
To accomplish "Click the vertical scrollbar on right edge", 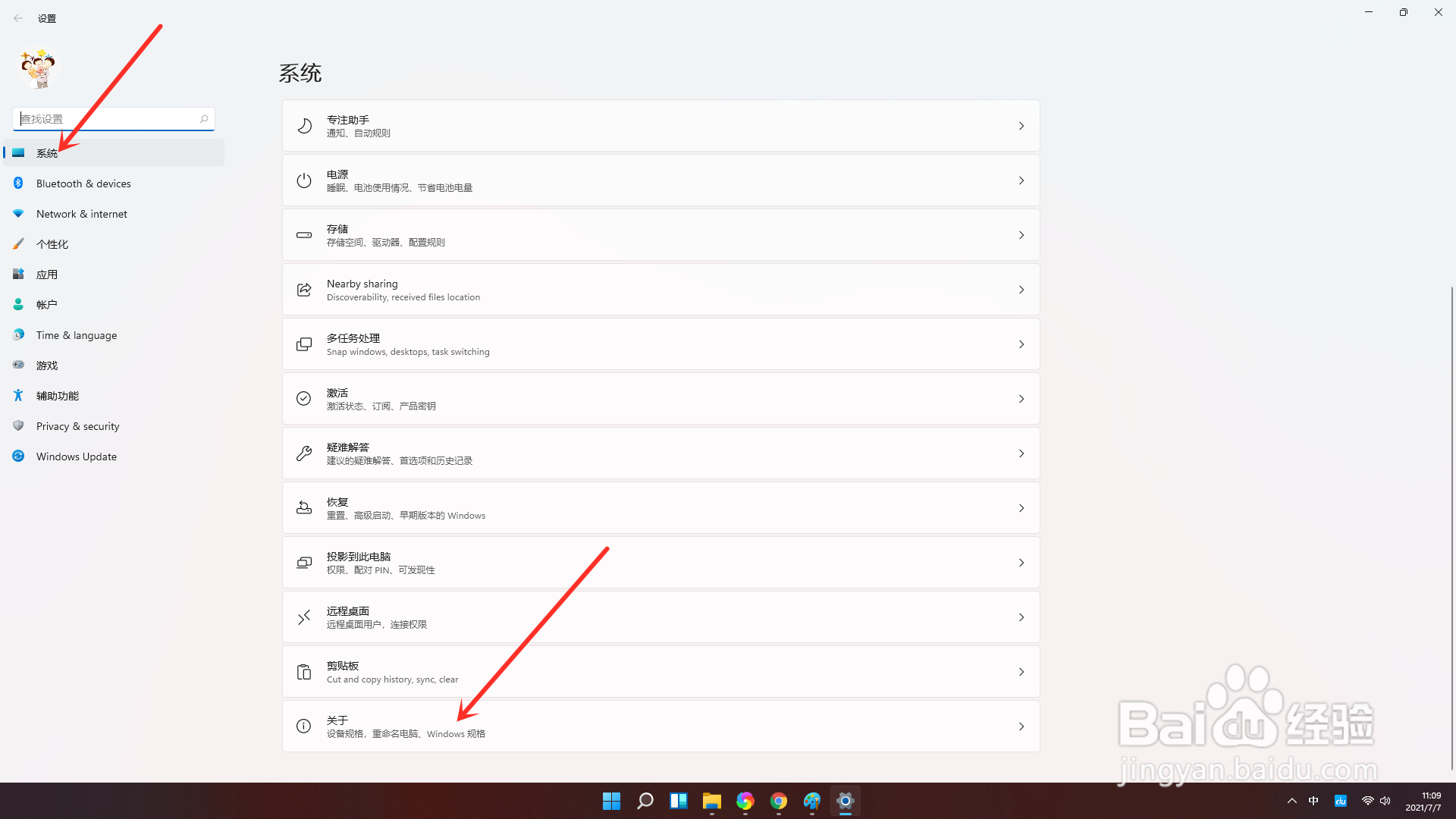I will click(x=1451, y=528).
